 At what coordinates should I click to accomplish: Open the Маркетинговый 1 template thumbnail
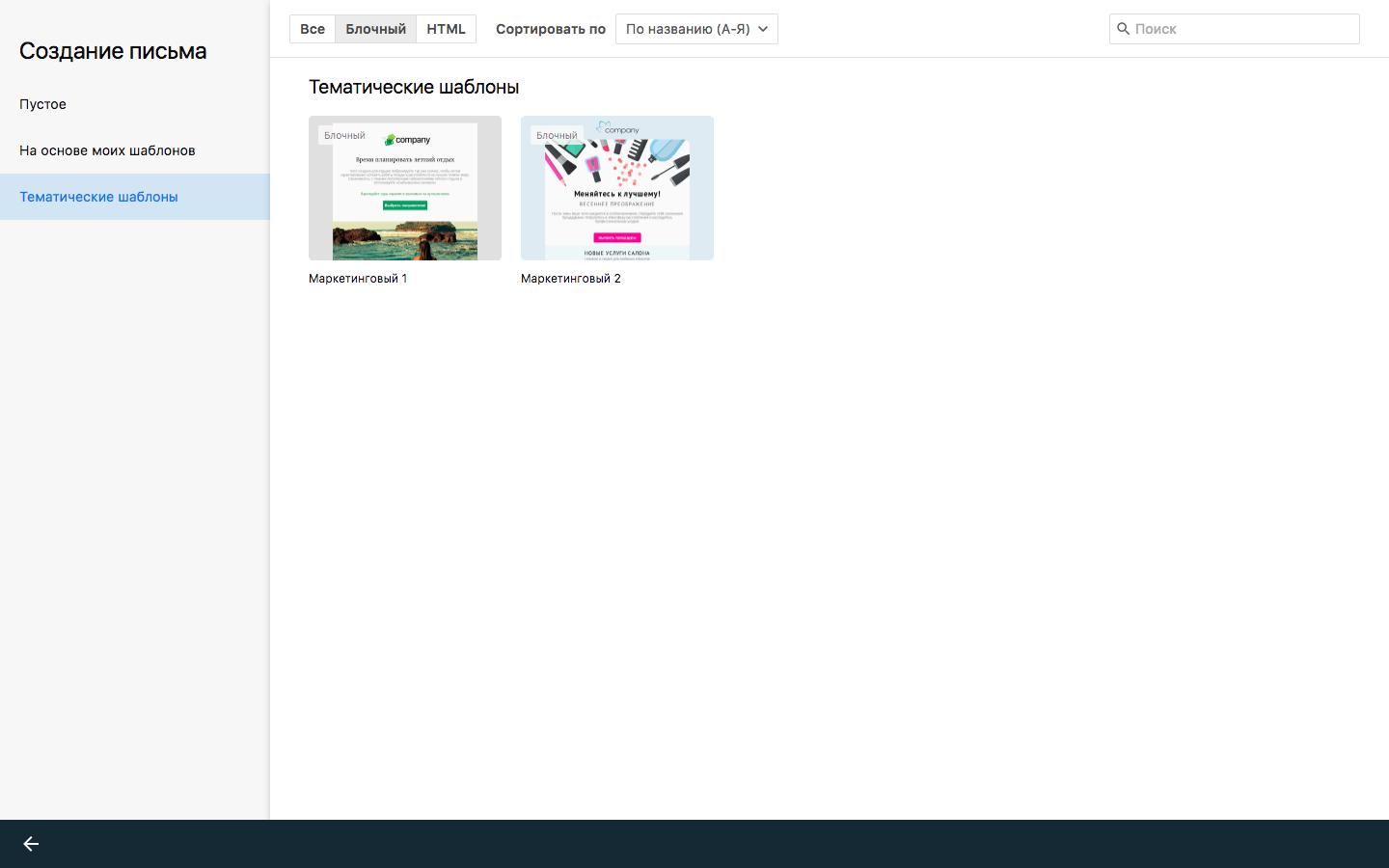pos(405,188)
